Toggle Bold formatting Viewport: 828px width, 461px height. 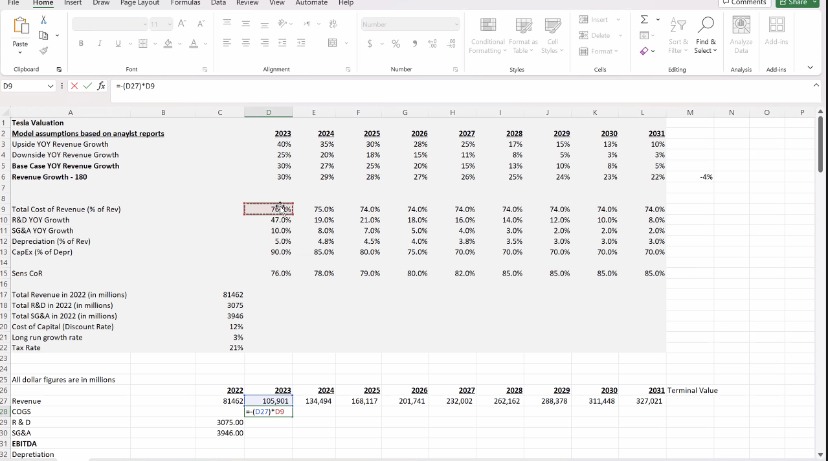pos(81,44)
